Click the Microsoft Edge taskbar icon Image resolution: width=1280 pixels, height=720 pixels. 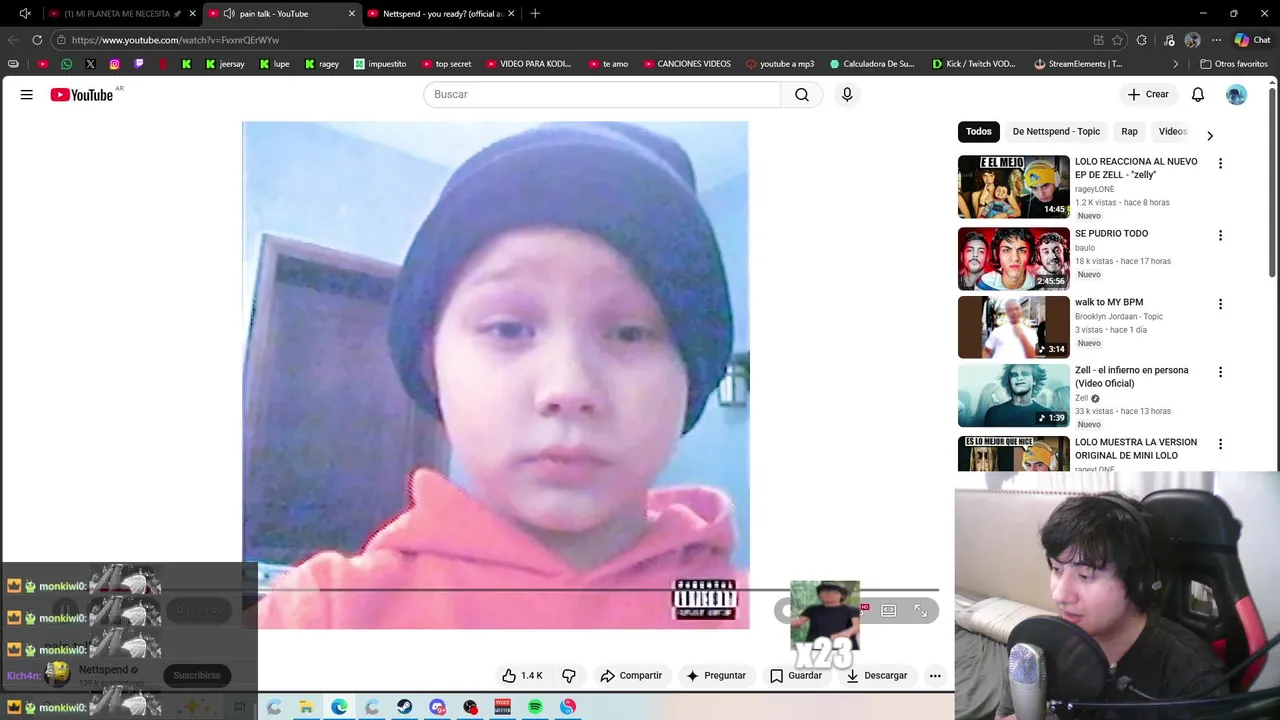pos(339,707)
